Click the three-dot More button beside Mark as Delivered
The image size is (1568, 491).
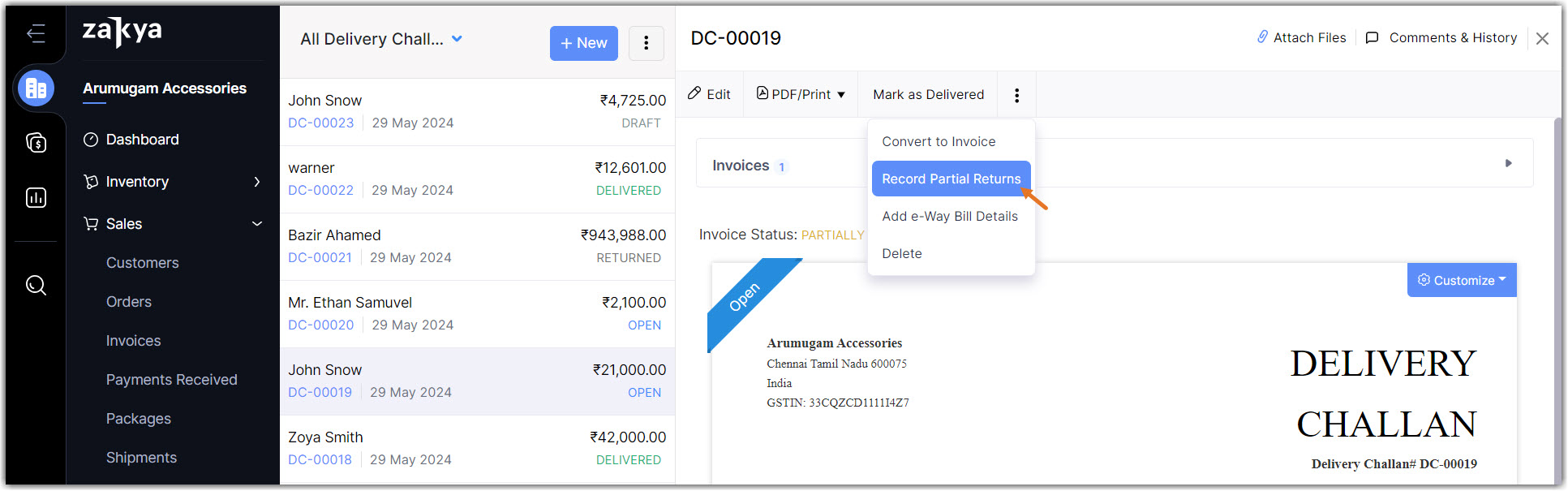coord(1016,95)
